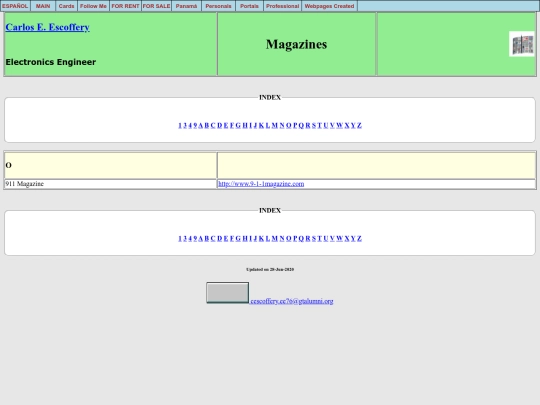The width and height of the screenshot is (540, 405).
Task: Jump to letter H in the upper INDEX
Action: 245,125
